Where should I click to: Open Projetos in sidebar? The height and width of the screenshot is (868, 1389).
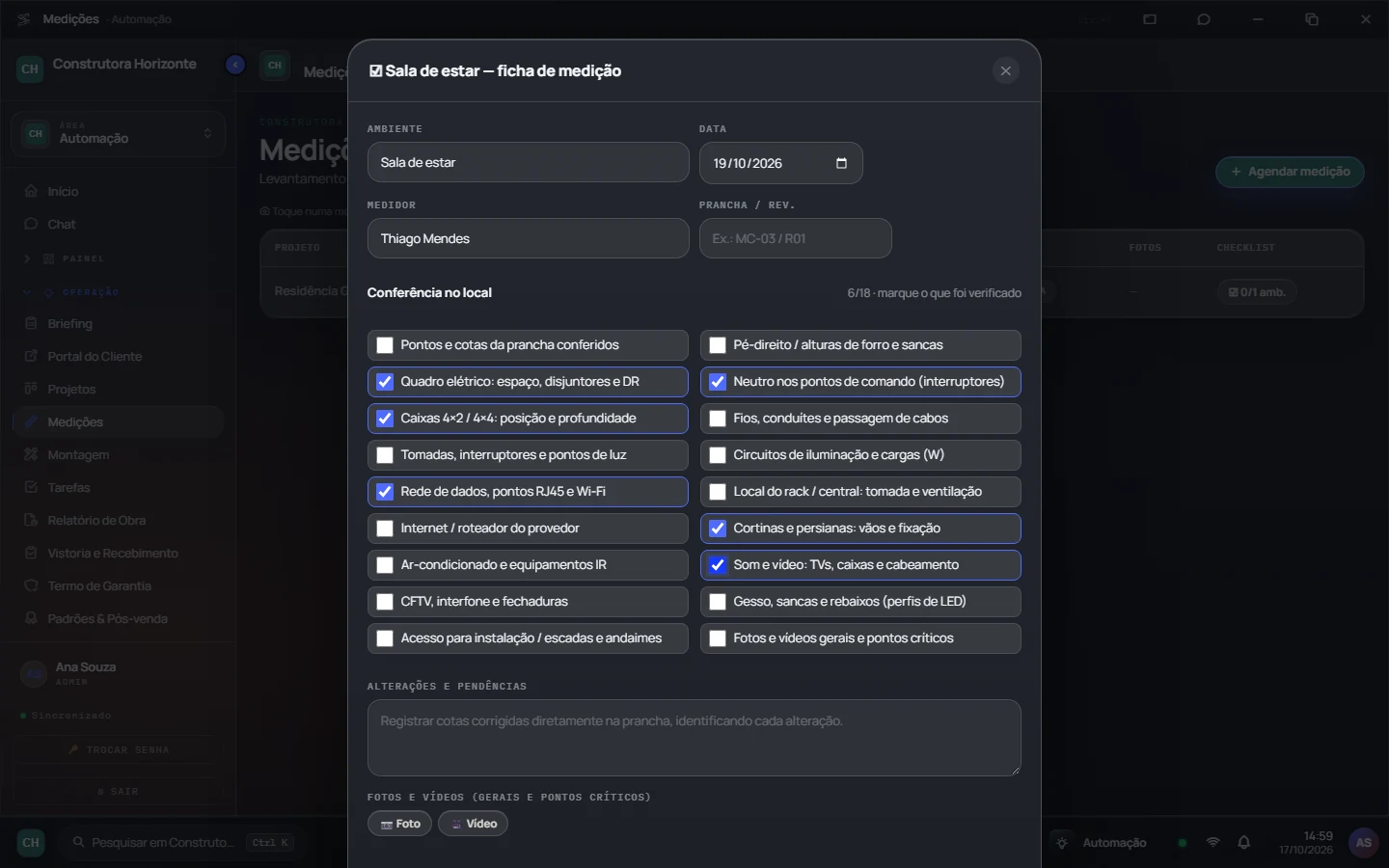(118, 389)
